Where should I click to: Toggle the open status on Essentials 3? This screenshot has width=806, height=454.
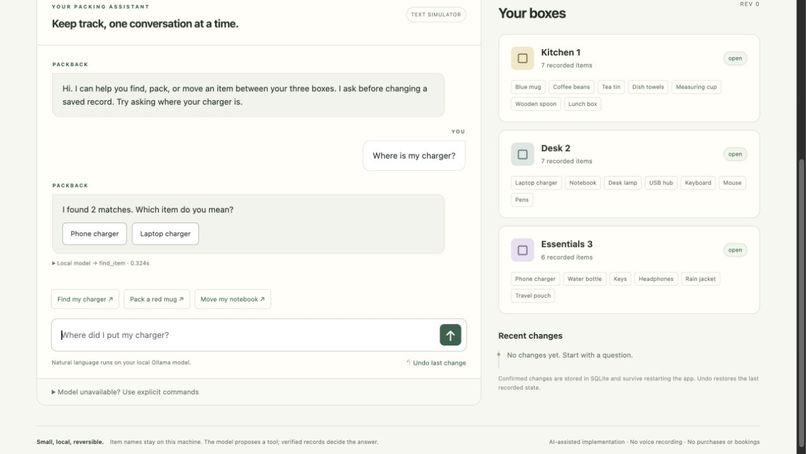pyautogui.click(x=735, y=250)
